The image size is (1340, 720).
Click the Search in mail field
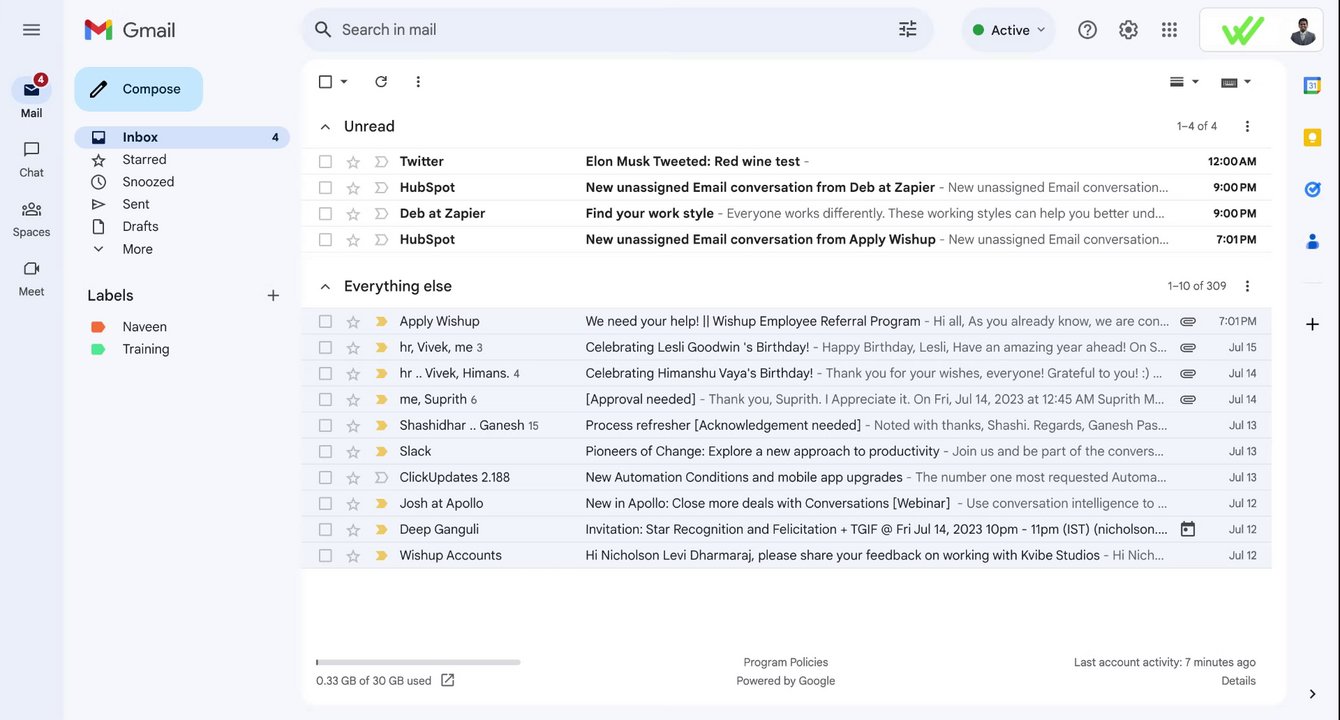(600, 30)
